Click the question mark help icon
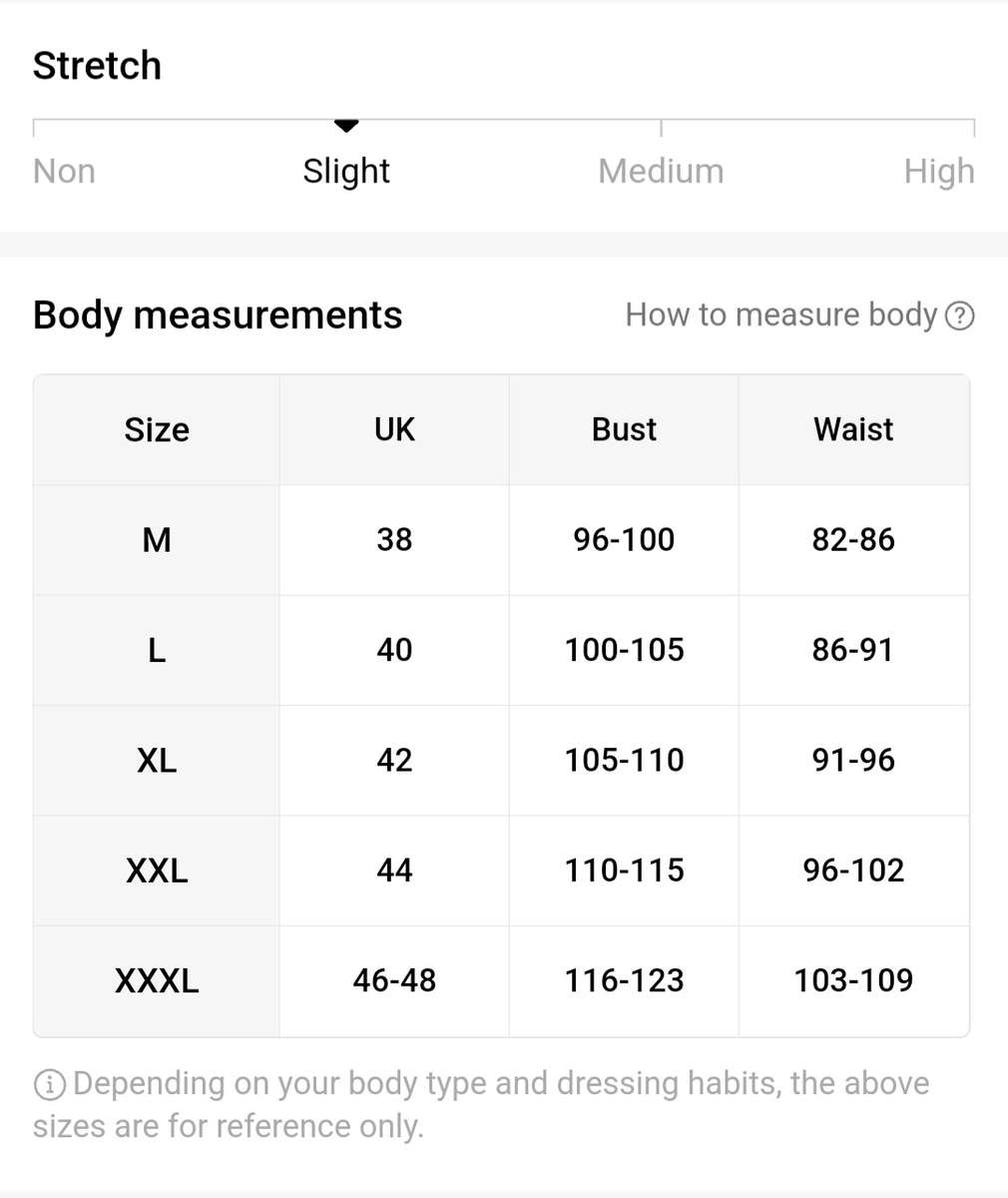Screen dimensions: 1008x1198 [959, 316]
